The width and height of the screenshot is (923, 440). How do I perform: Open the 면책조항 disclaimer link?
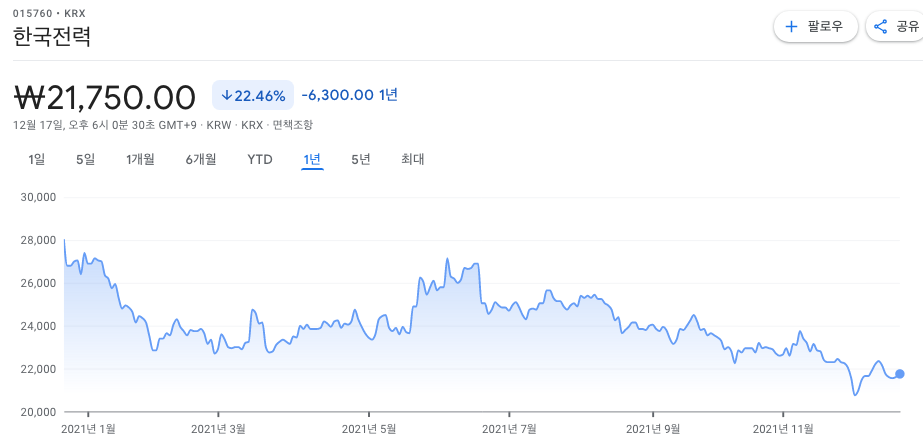(293, 125)
